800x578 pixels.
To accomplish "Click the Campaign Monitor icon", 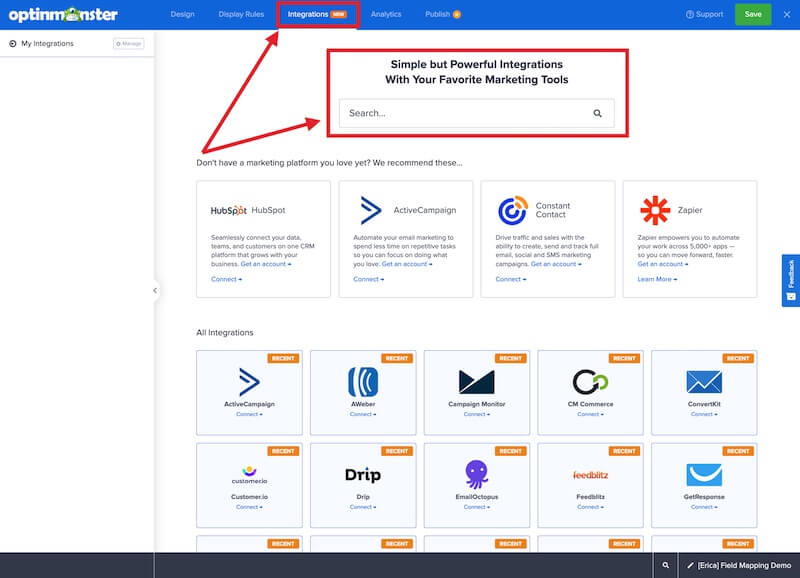I will [477, 382].
